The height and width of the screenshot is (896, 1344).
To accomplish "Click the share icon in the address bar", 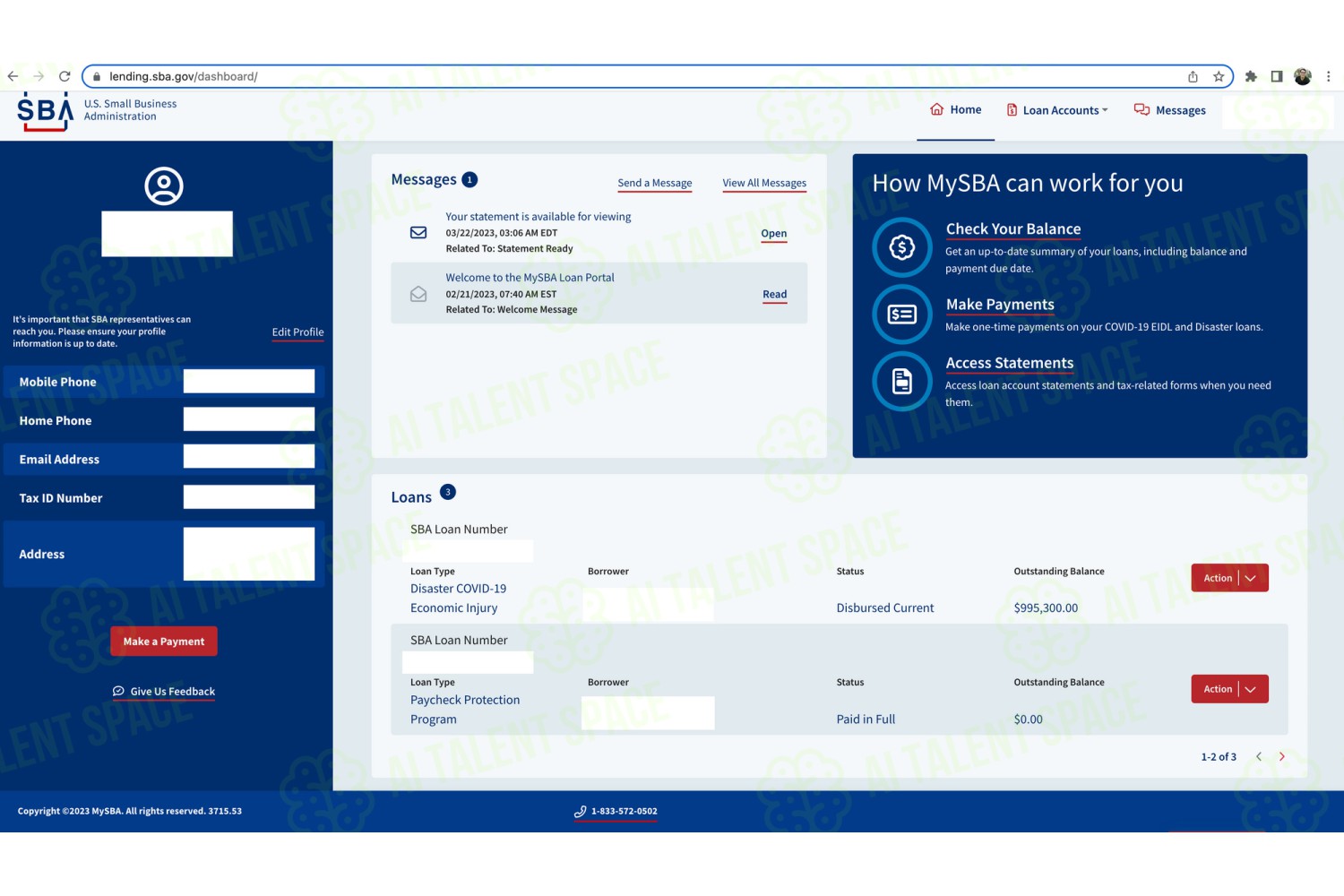I will point(1193,76).
